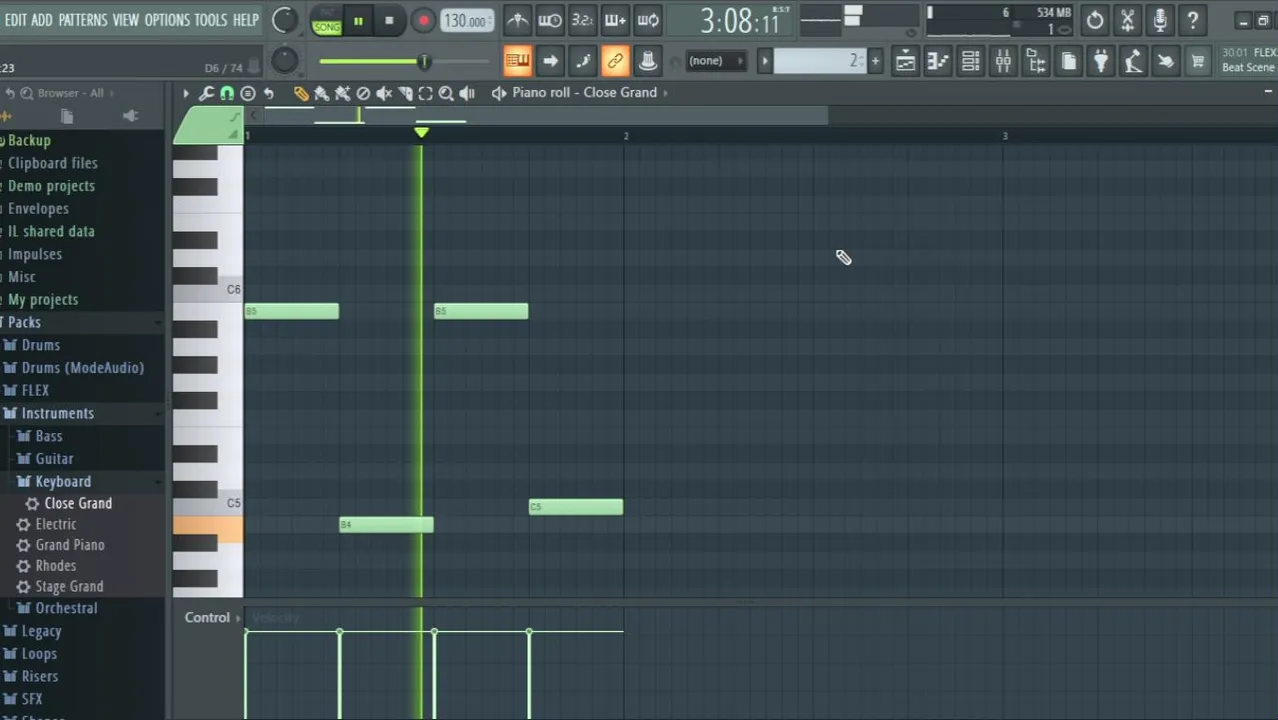Open the Browser - All dropdown arrow
1278x720 pixels.
(x=111, y=93)
